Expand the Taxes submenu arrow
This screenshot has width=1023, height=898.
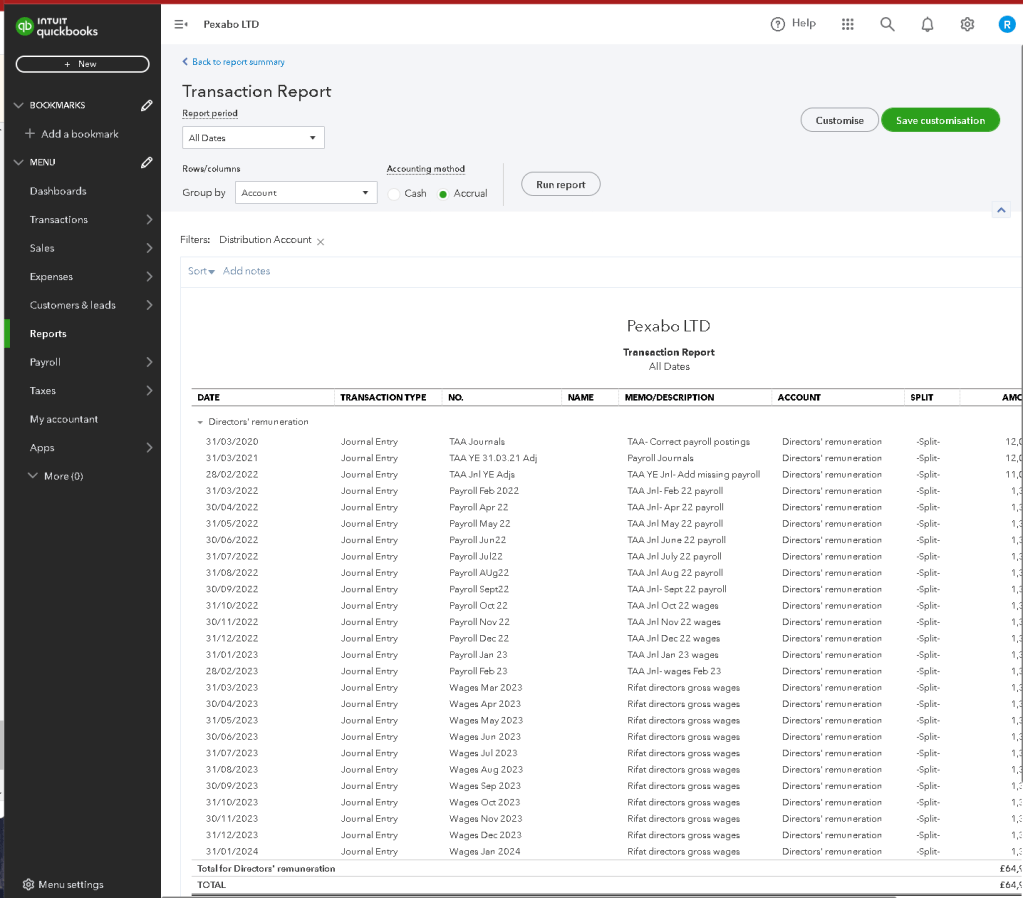click(149, 390)
